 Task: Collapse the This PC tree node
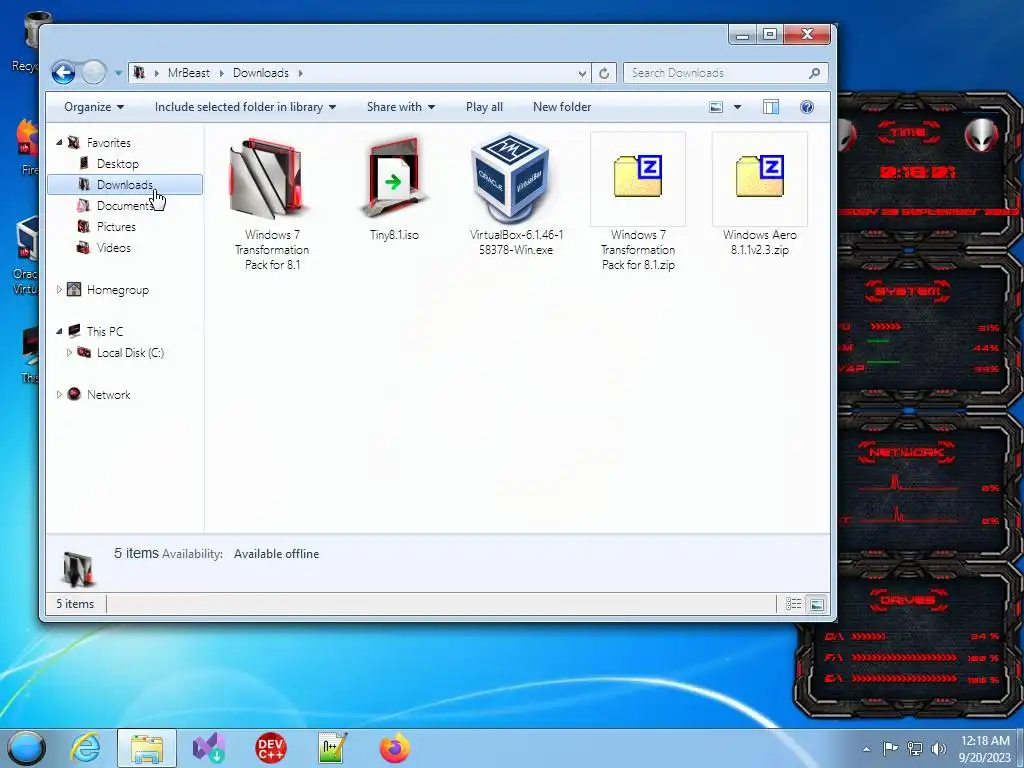click(x=59, y=331)
